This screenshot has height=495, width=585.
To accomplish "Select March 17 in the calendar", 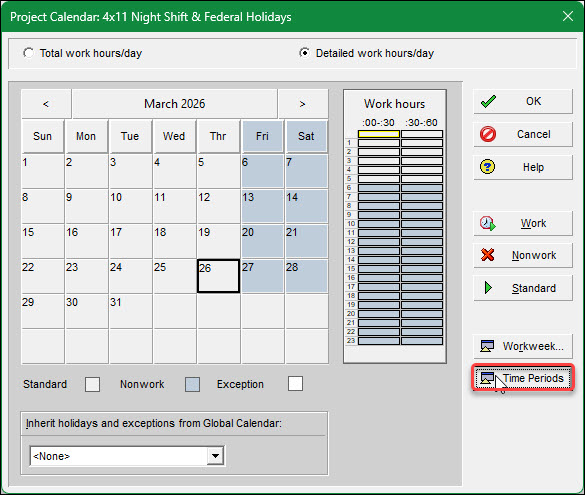I will click(131, 241).
